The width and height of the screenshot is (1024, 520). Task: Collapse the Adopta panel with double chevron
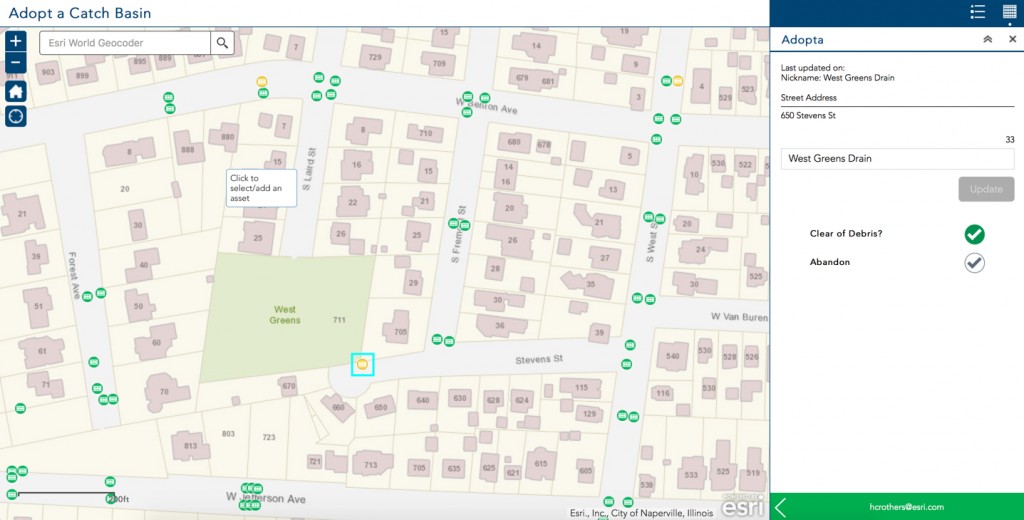click(987, 39)
